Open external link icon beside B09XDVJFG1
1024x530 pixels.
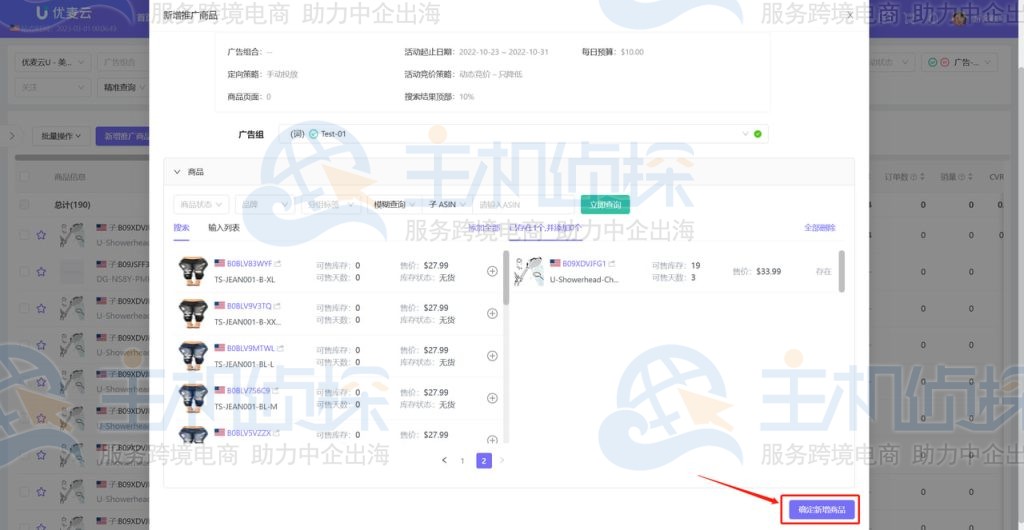(x=612, y=264)
